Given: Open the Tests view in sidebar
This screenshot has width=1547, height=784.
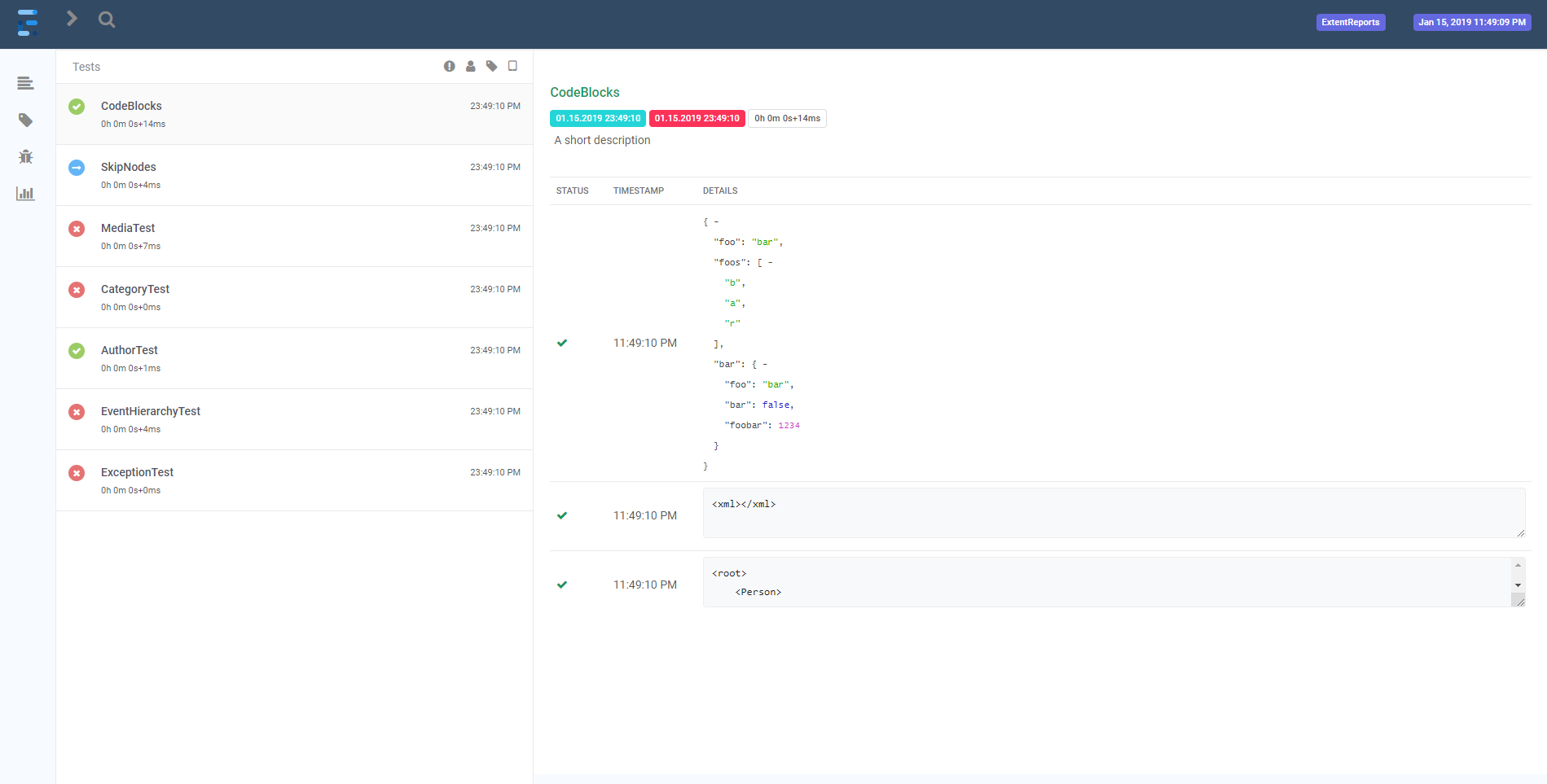Looking at the screenshot, I should coord(25,83).
